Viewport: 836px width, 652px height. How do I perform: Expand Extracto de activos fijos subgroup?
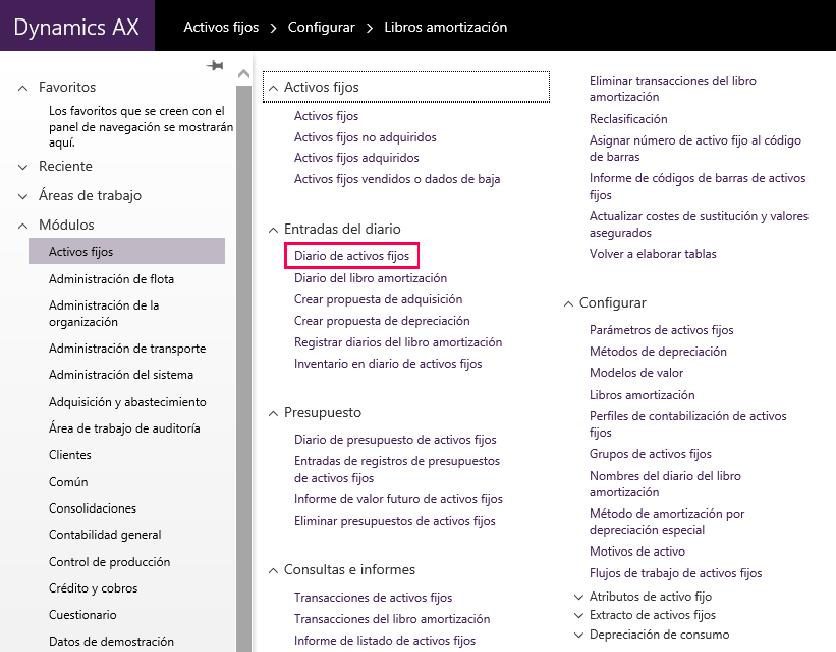click(578, 615)
